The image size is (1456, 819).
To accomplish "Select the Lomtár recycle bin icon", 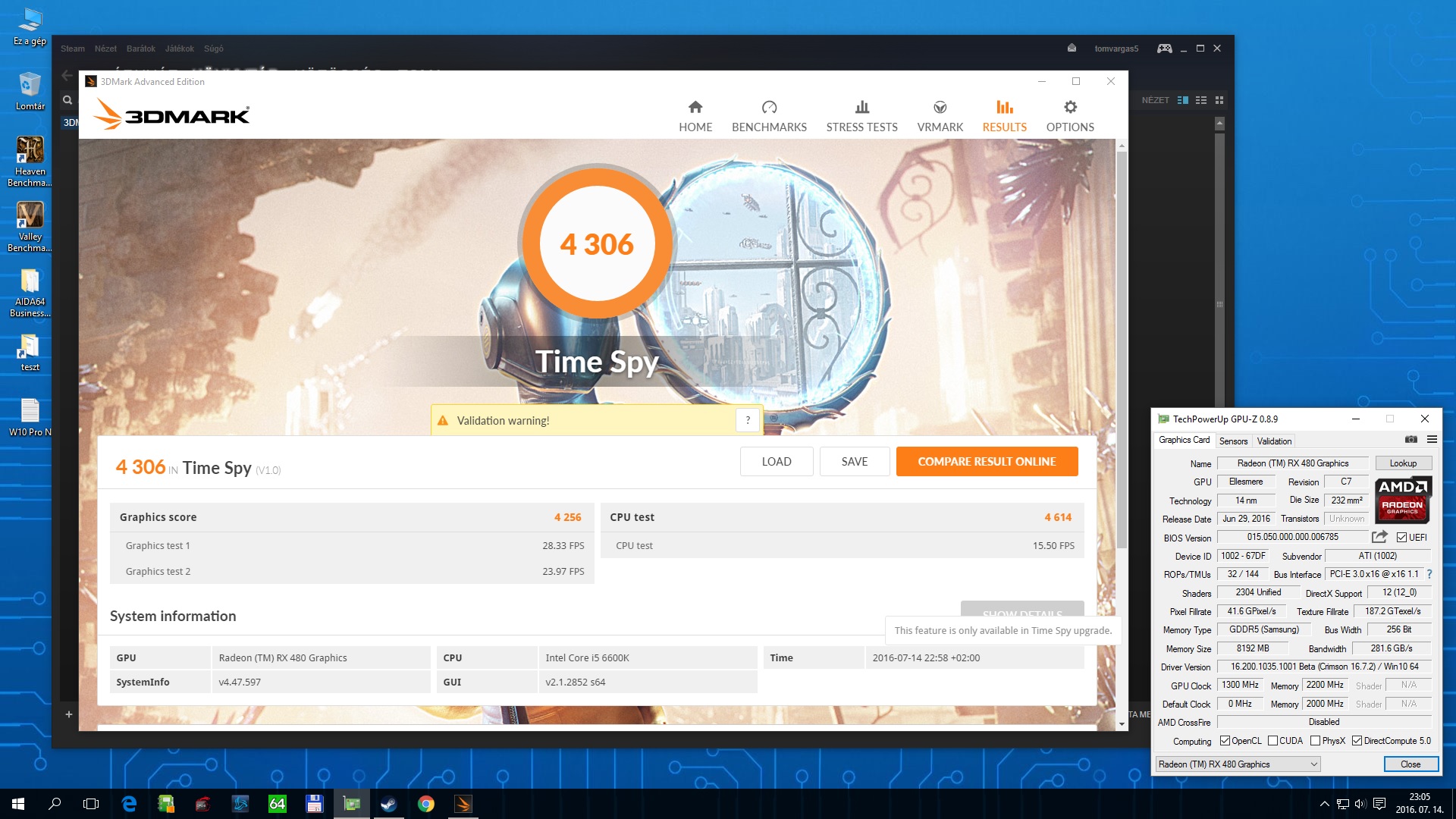I will pos(30,90).
